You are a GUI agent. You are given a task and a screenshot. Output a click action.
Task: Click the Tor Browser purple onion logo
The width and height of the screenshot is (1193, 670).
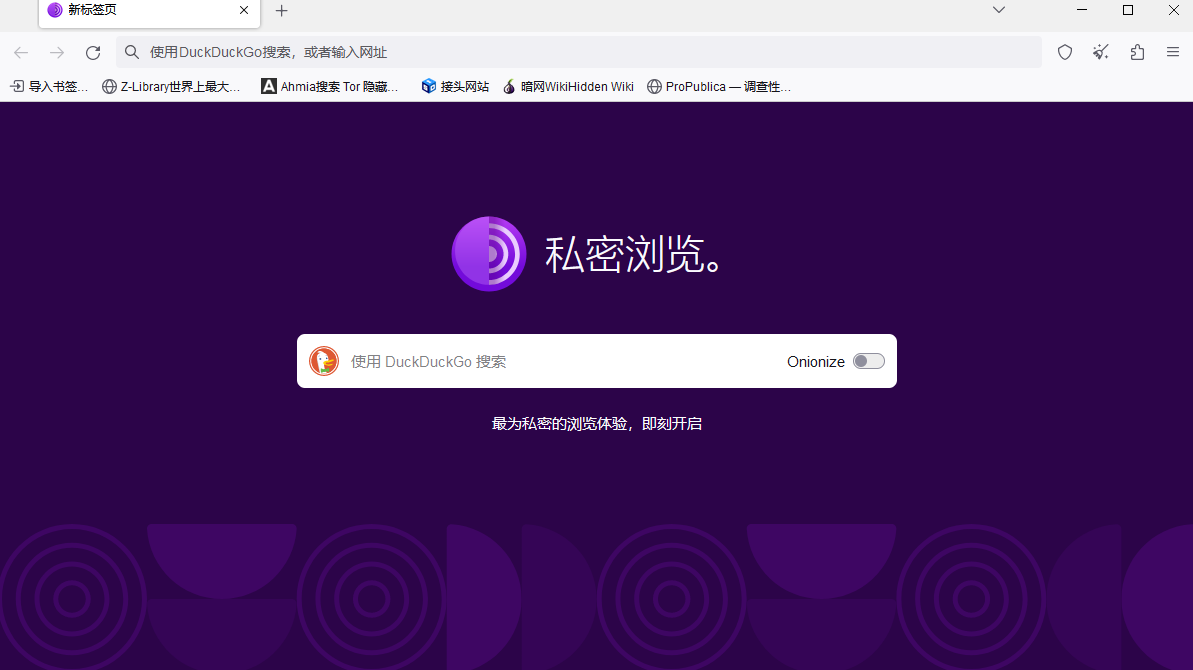pos(488,253)
